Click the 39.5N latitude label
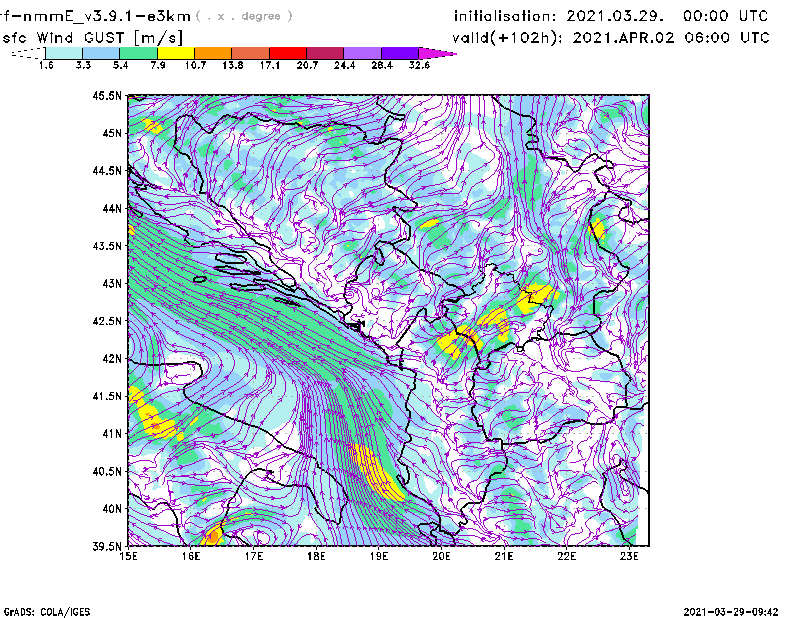 pos(107,546)
